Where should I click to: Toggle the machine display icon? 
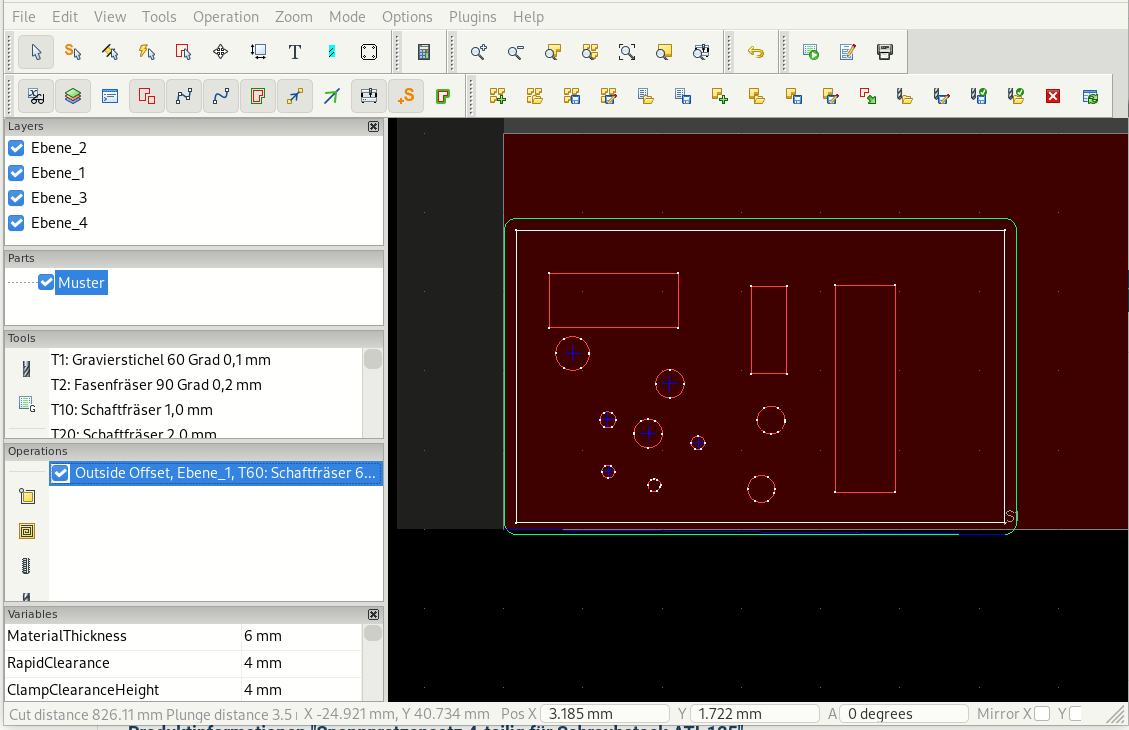pos(369,96)
